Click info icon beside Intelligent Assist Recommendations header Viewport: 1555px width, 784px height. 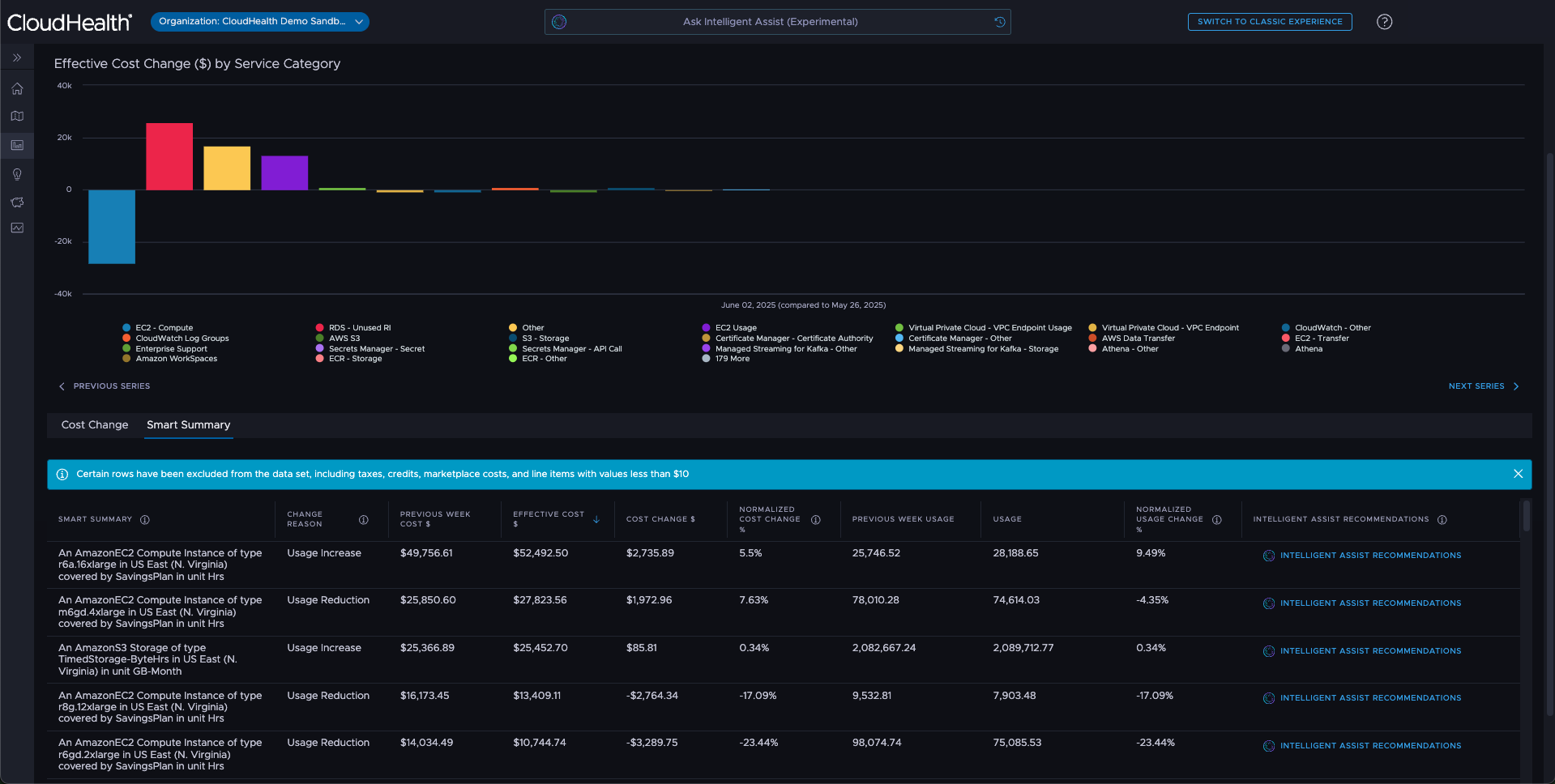point(1442,520)
